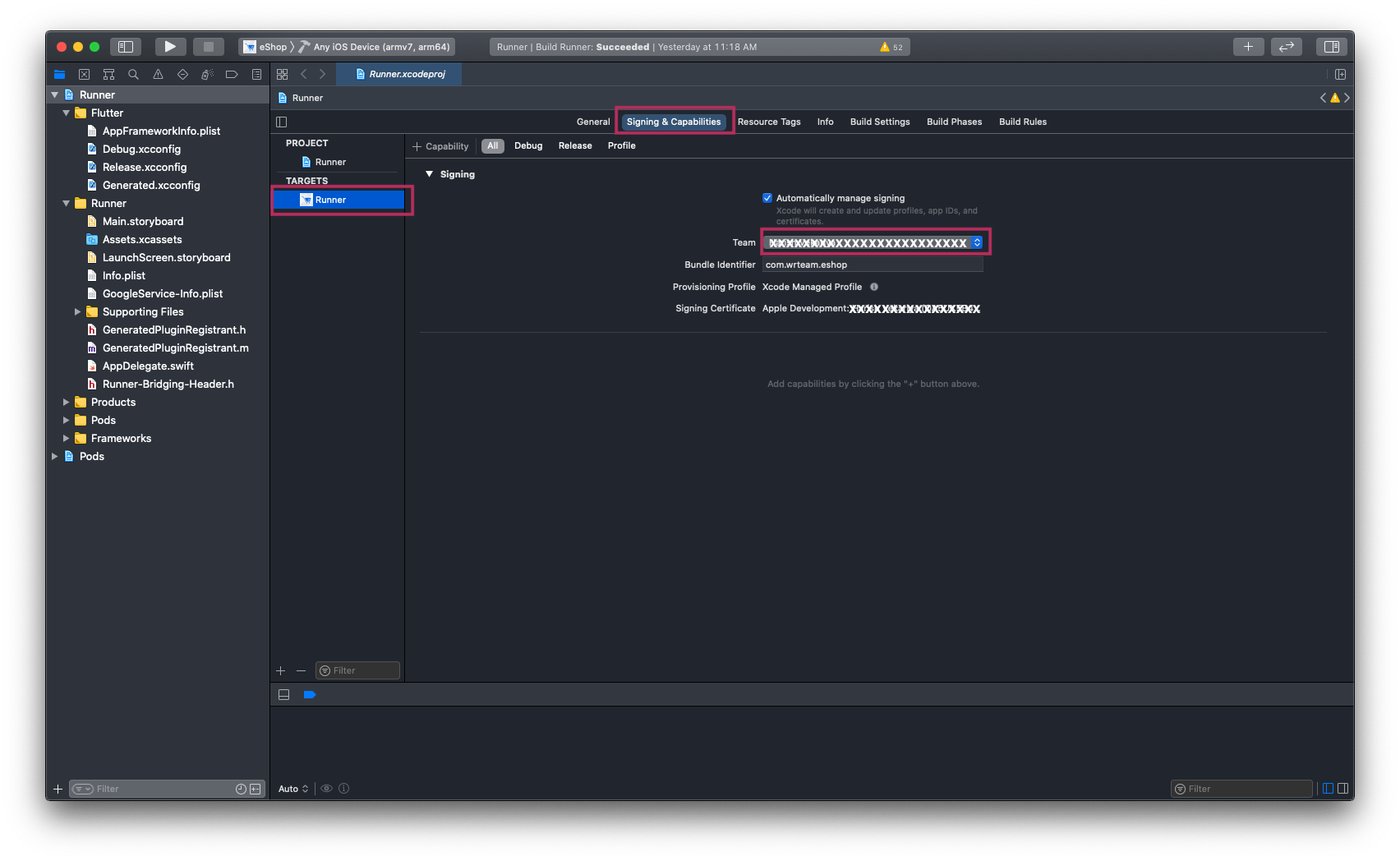This screenshot has height=861, width=1400.
Task: Expand the Supporting Files folder
Action: click(78, 311)
